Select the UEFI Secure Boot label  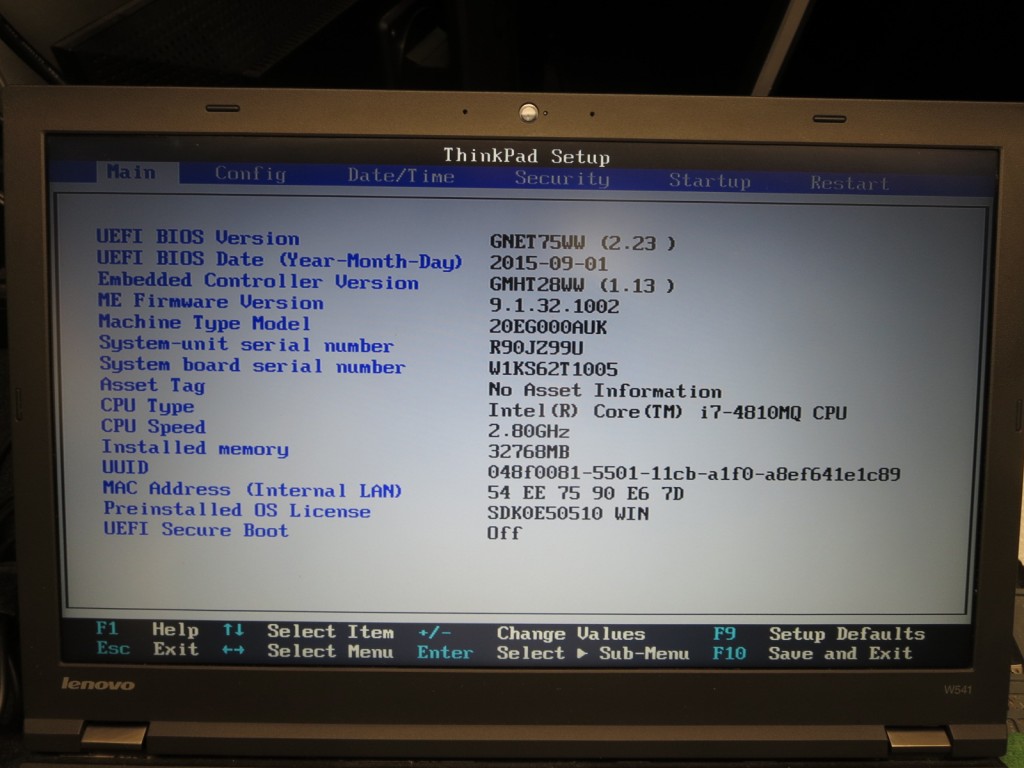pos(196,529)
